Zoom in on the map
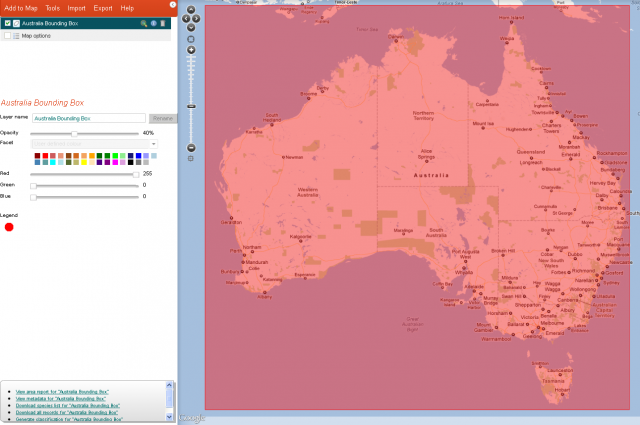Image resolution: width=640 pixels, height=425 pixels. (191, 49)
